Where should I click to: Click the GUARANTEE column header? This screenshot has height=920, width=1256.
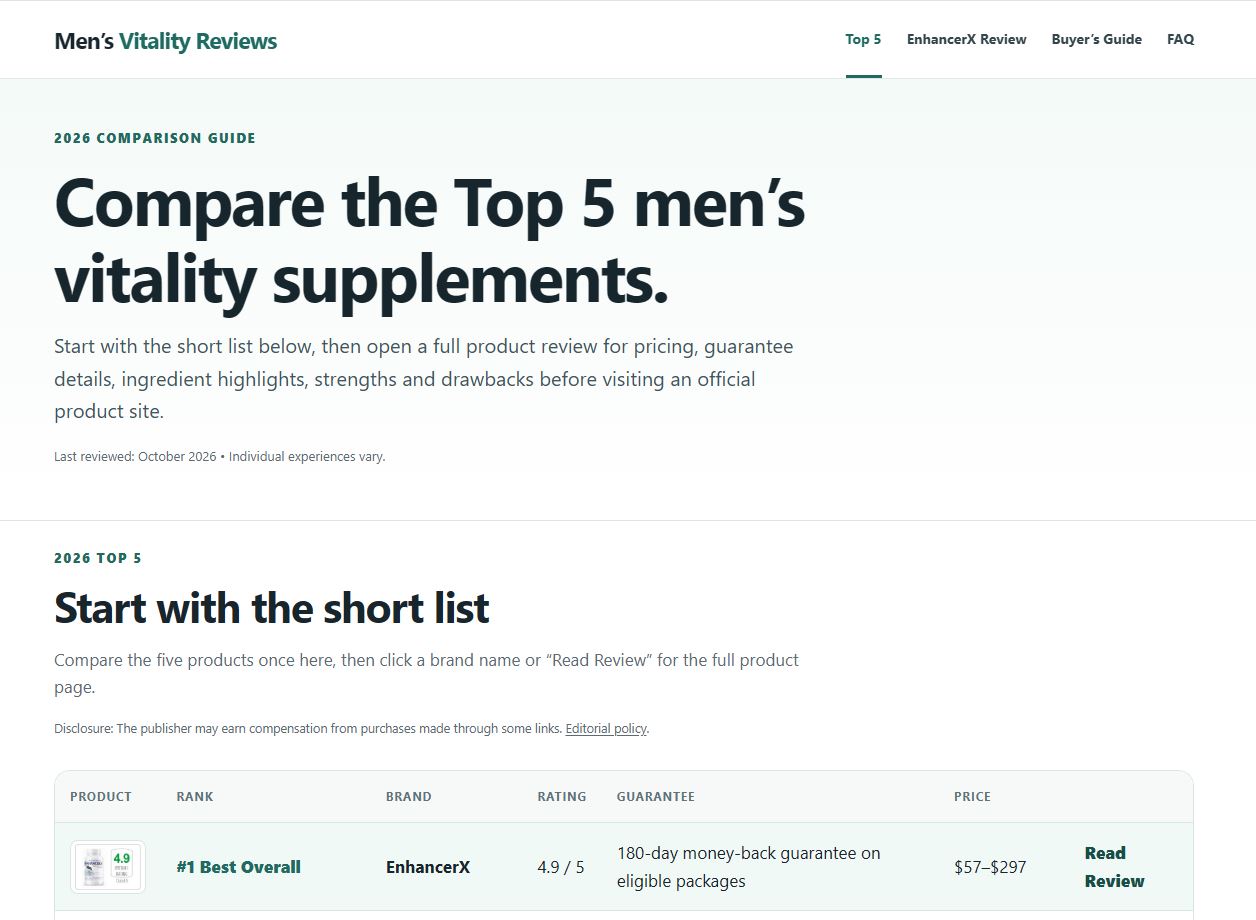pos(655,797)
